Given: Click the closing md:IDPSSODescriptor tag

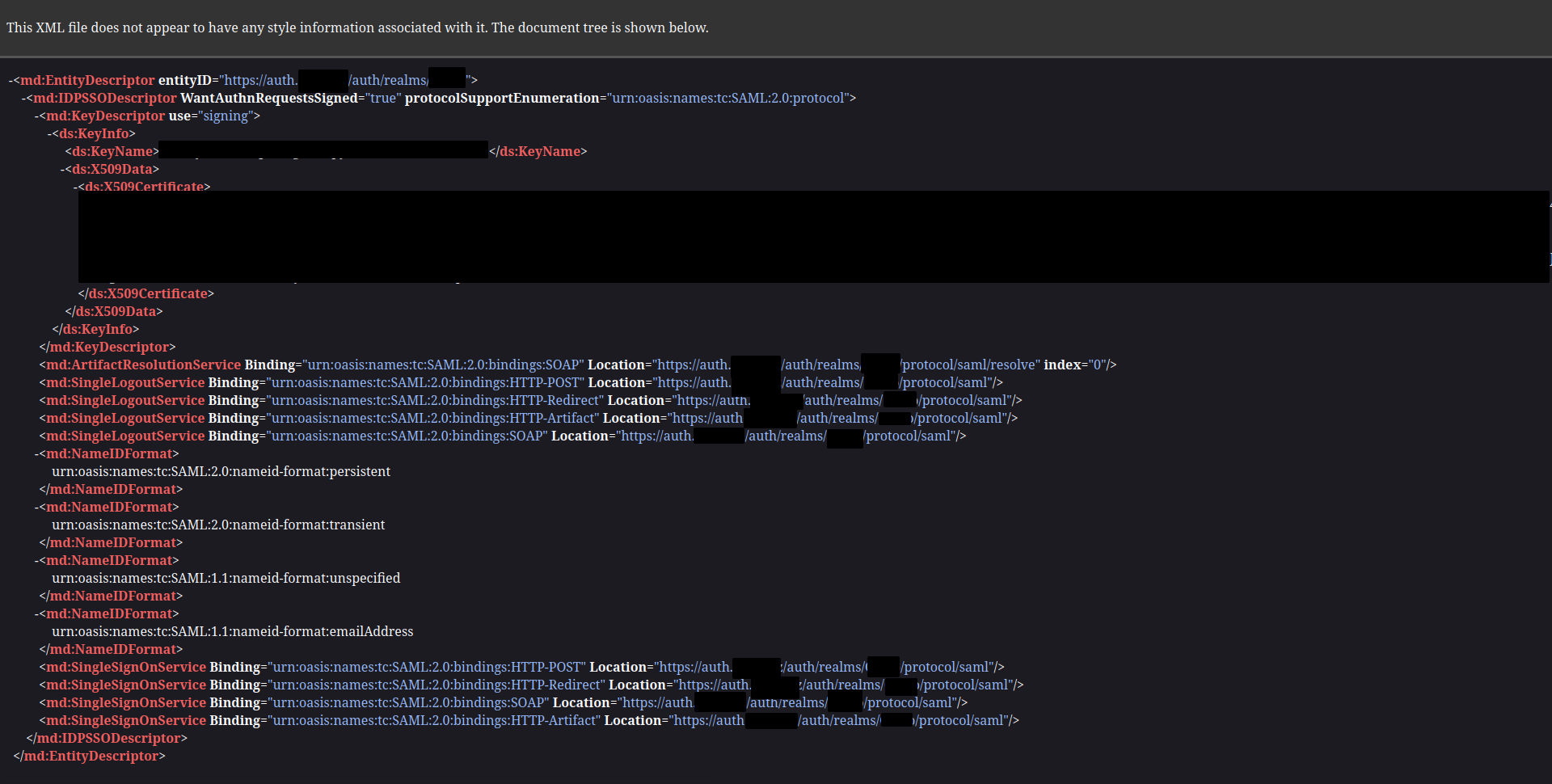Looking at the screenshot, I should pos(107,738).
